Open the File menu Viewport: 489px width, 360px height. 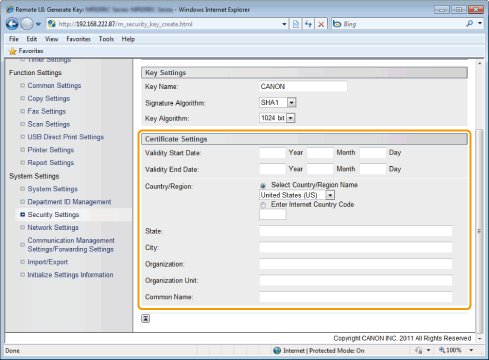tap(14, 39)
